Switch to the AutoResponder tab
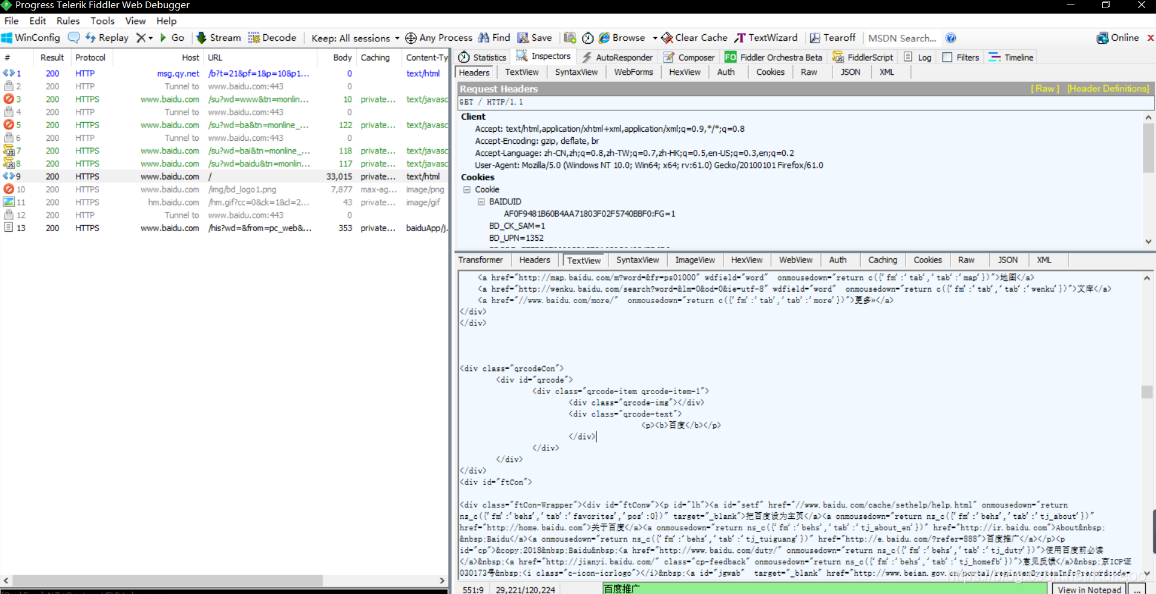This screenshot has width=1156, height=594. (616, 57)
